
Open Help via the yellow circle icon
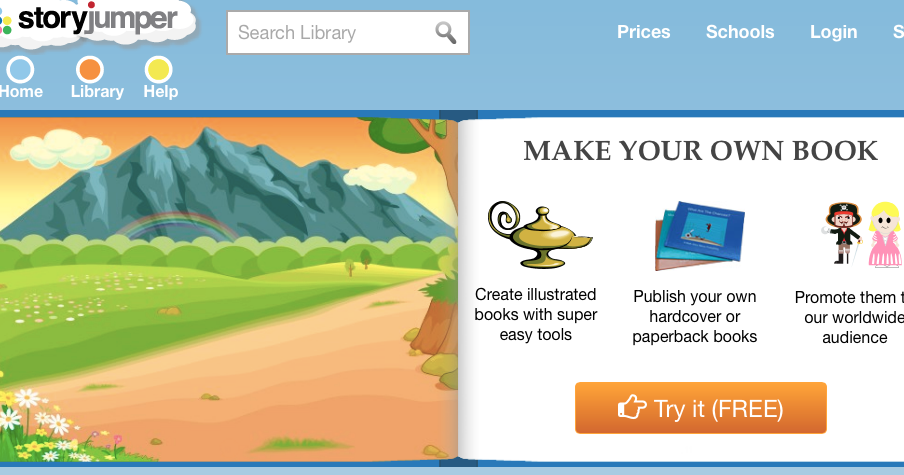[x=158, y=70]
